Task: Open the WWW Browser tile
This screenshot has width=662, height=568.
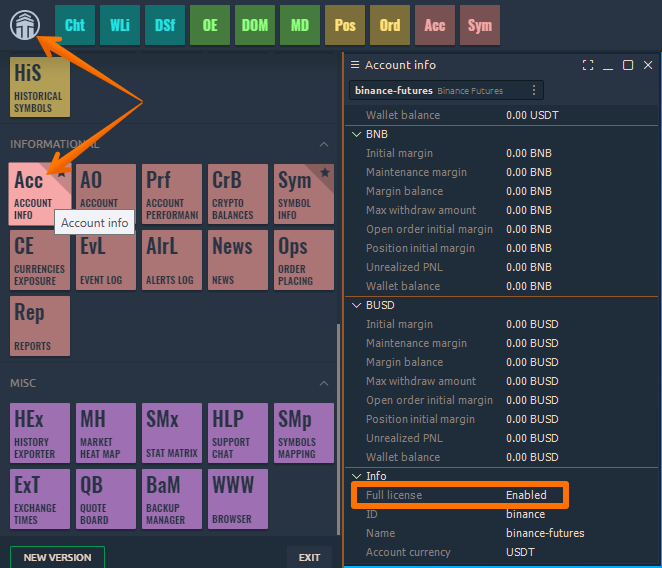Action: (238, 499)
